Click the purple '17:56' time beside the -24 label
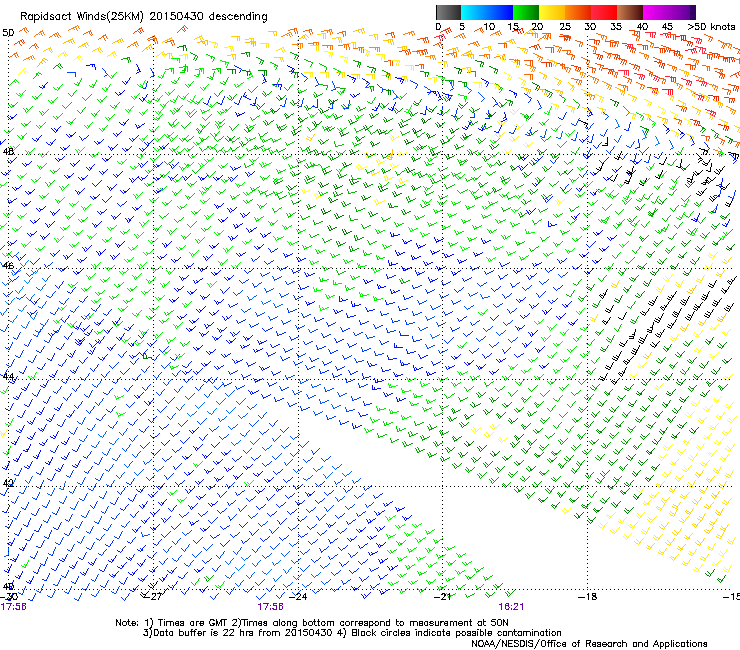The height and width of the screenshot is (650, 740). (x=270, y=607)
